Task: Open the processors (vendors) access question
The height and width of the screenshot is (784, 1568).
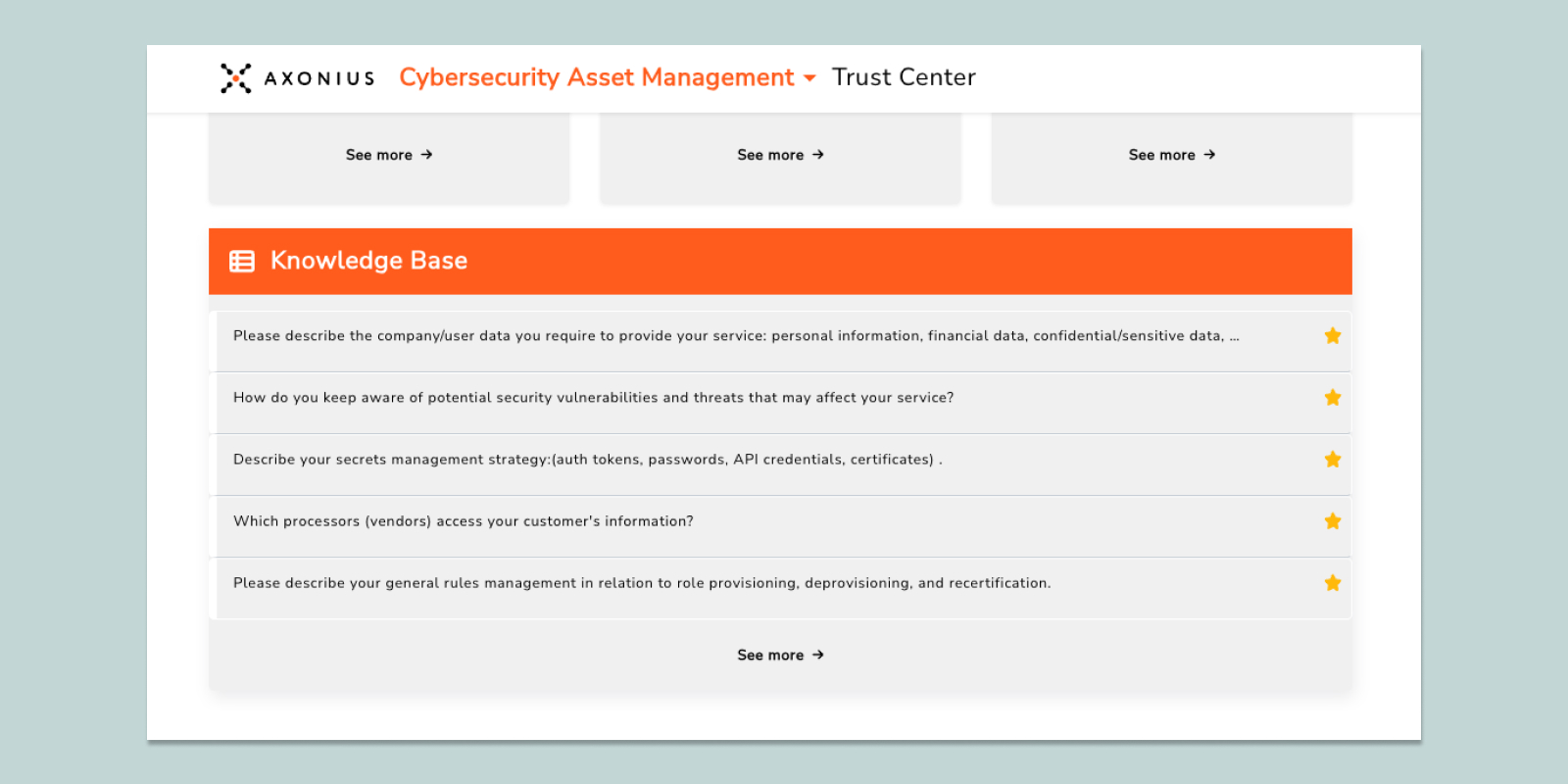Action: 463,521
